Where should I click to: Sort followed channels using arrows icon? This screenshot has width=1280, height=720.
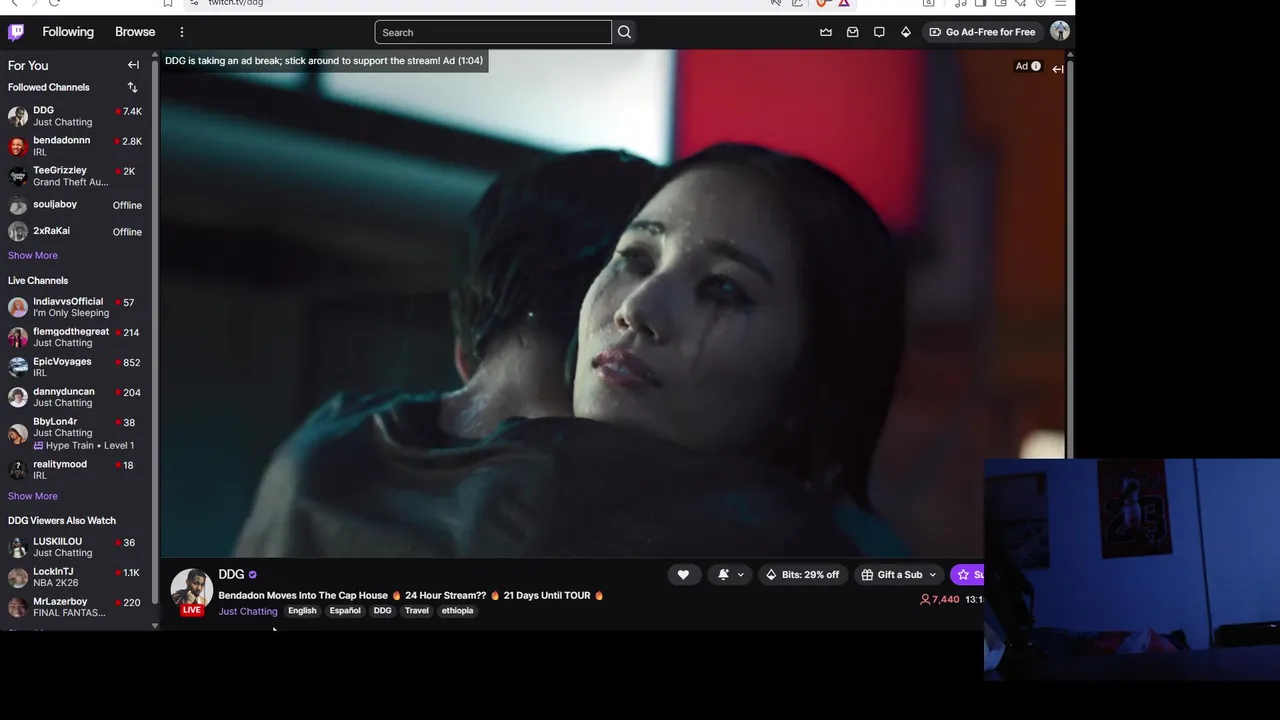click(132, 87)
